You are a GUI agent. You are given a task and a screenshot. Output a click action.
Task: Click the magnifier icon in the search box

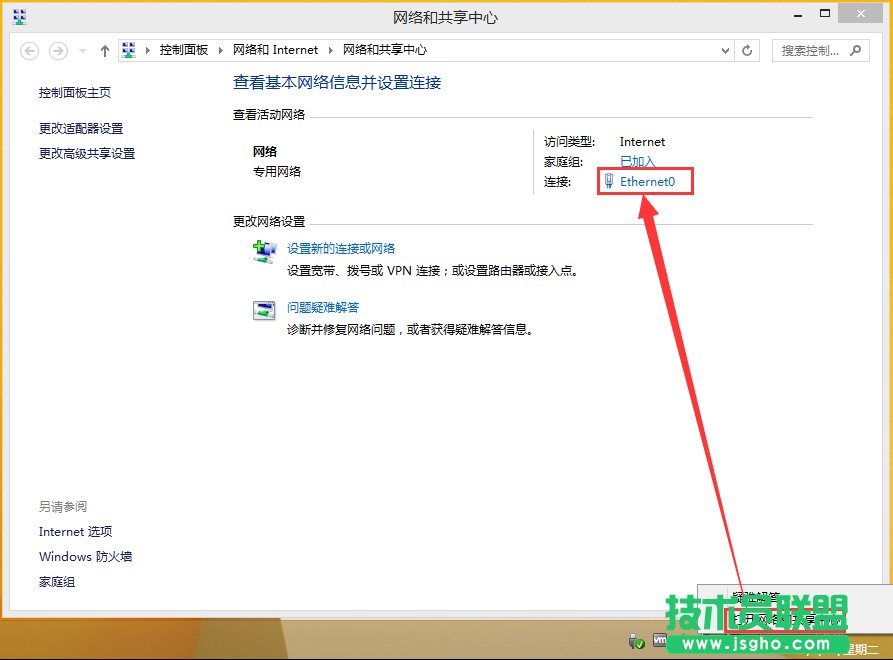857,50
